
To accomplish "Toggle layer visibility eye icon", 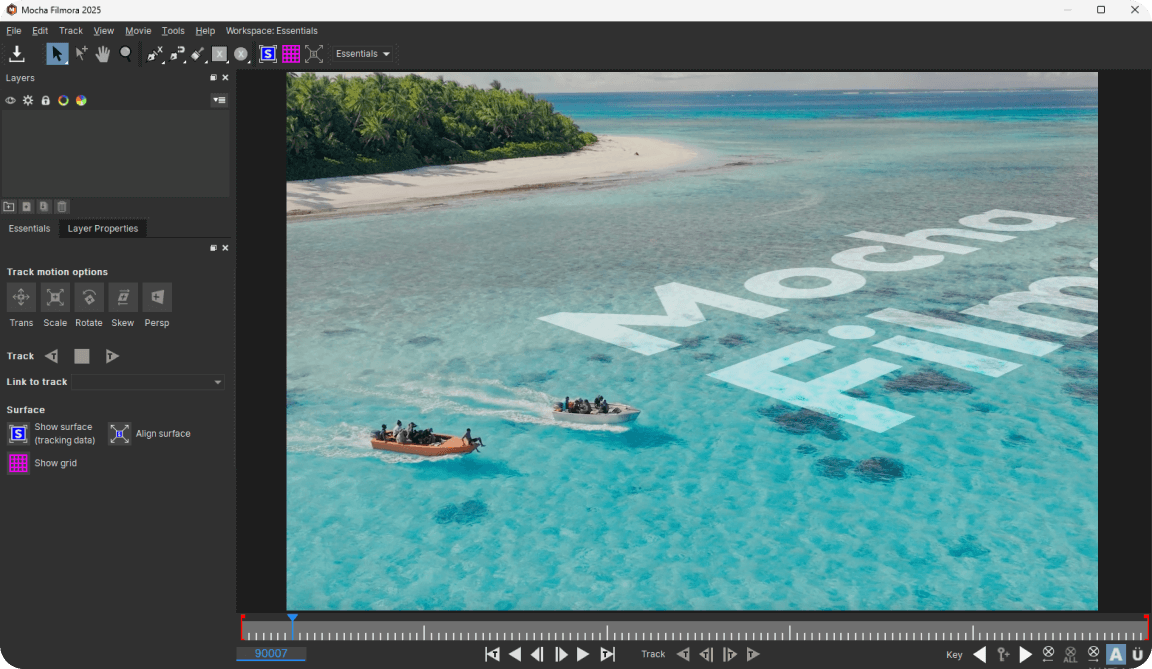I will tap(10, 101).
